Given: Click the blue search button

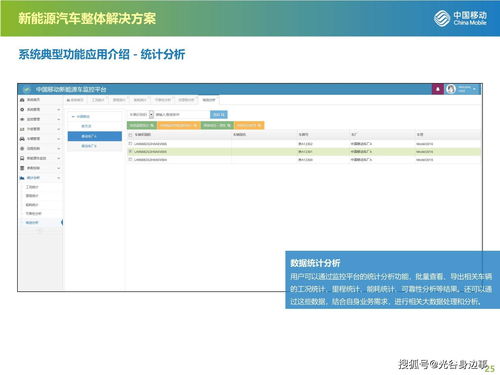Looking at the screenshot, I should [x=219, y=114].
